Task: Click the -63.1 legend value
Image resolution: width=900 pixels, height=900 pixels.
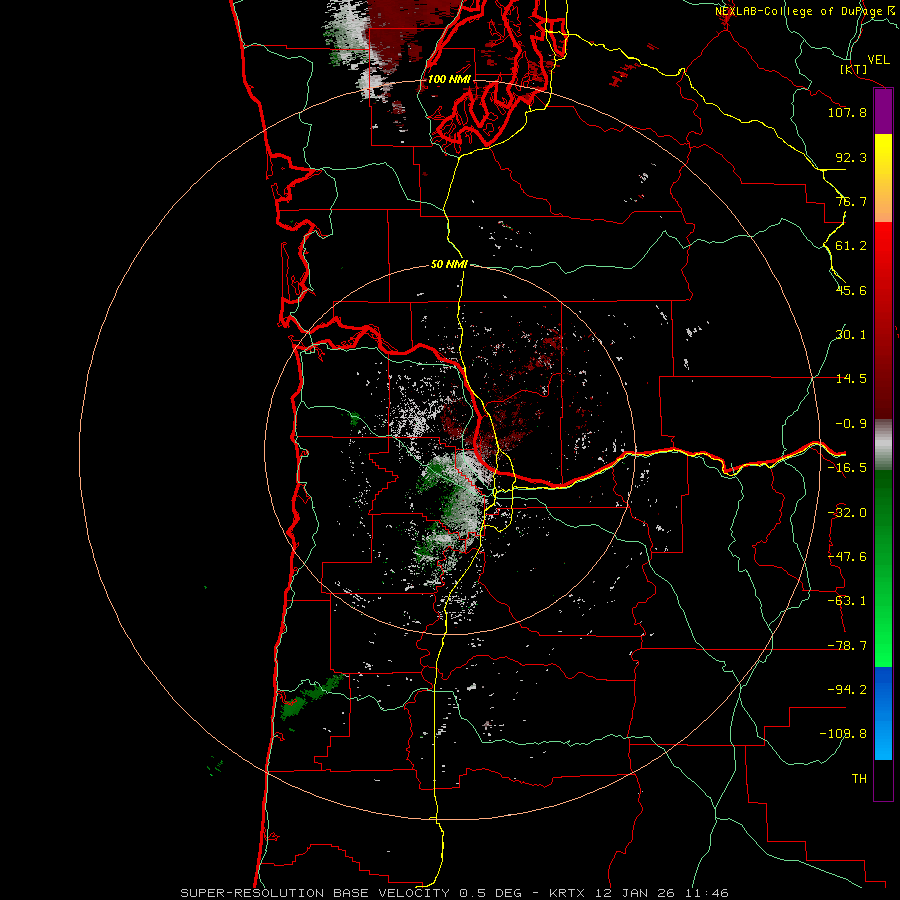Action: [x=847, y=601]
